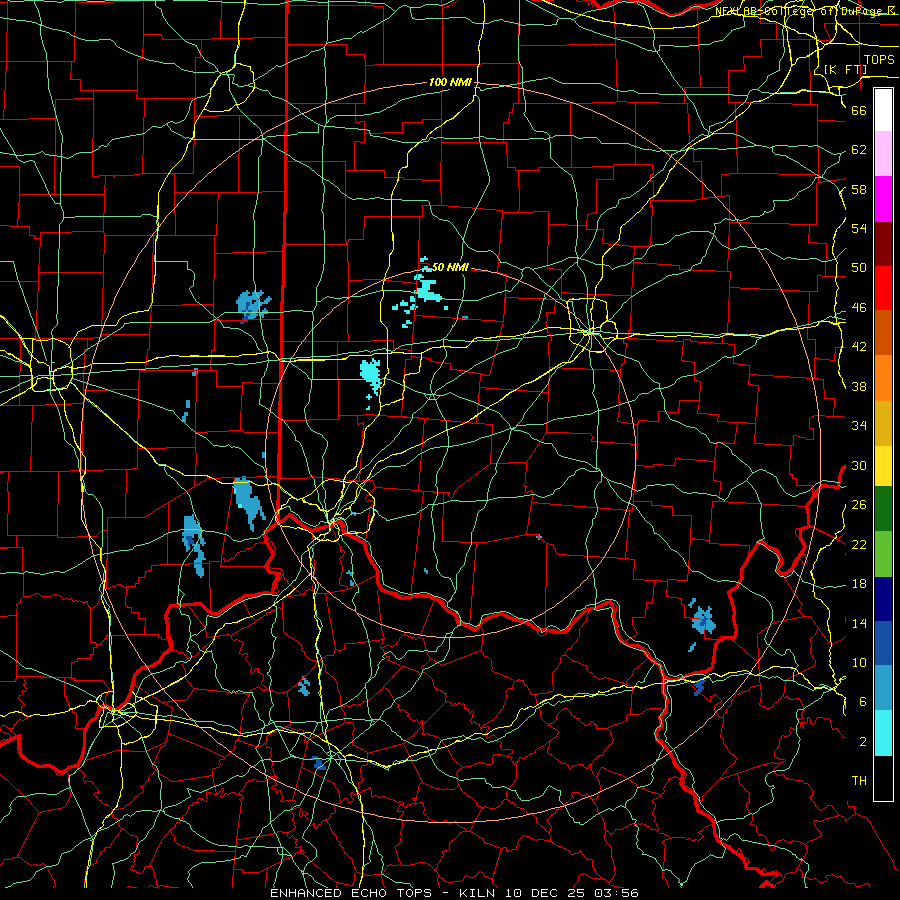
Task: Pick the bright orange legend swatch
Action: [883, 377]
